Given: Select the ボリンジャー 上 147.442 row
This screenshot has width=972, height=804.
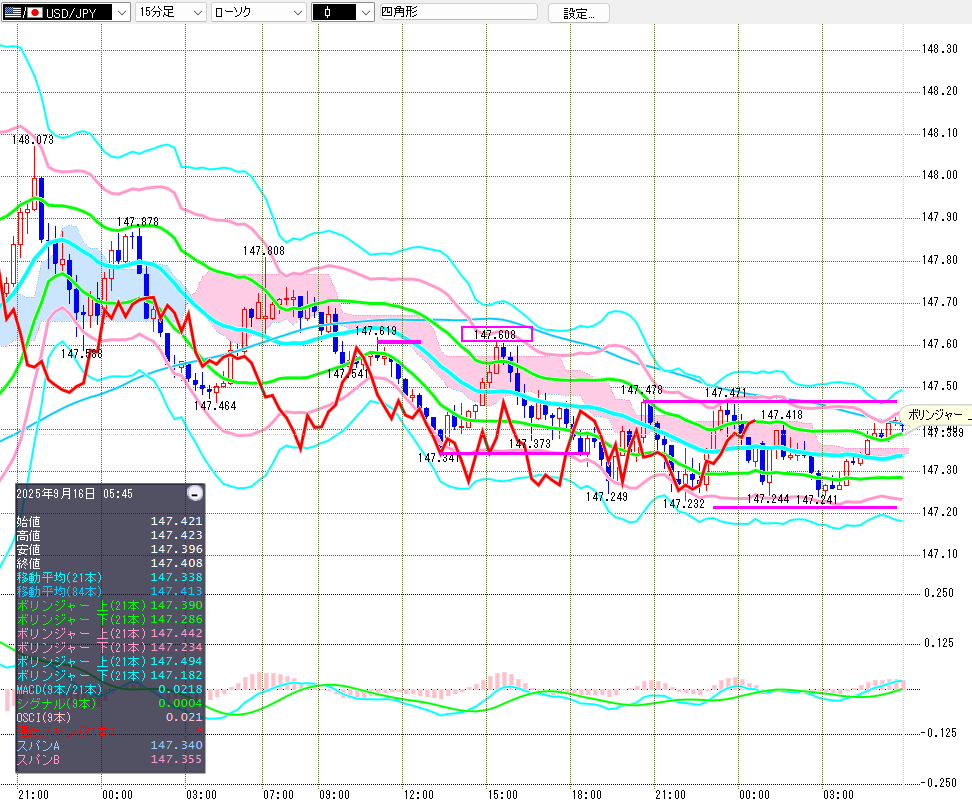Looking at the screenshot, I should (110, 633).
